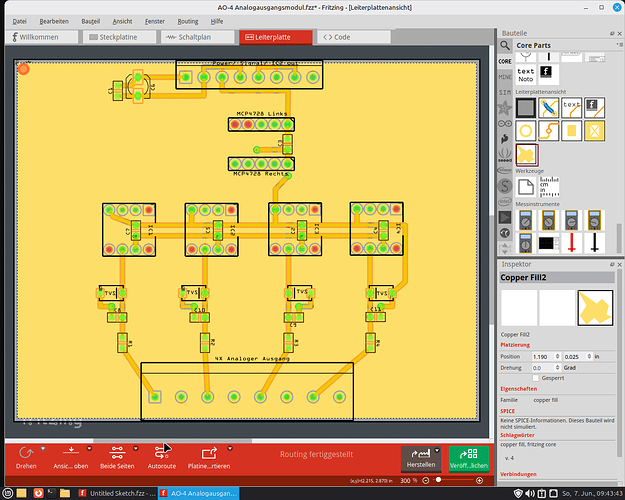Select the blank page note tool
The image size is (625, 500).
[x=526, y=187]
